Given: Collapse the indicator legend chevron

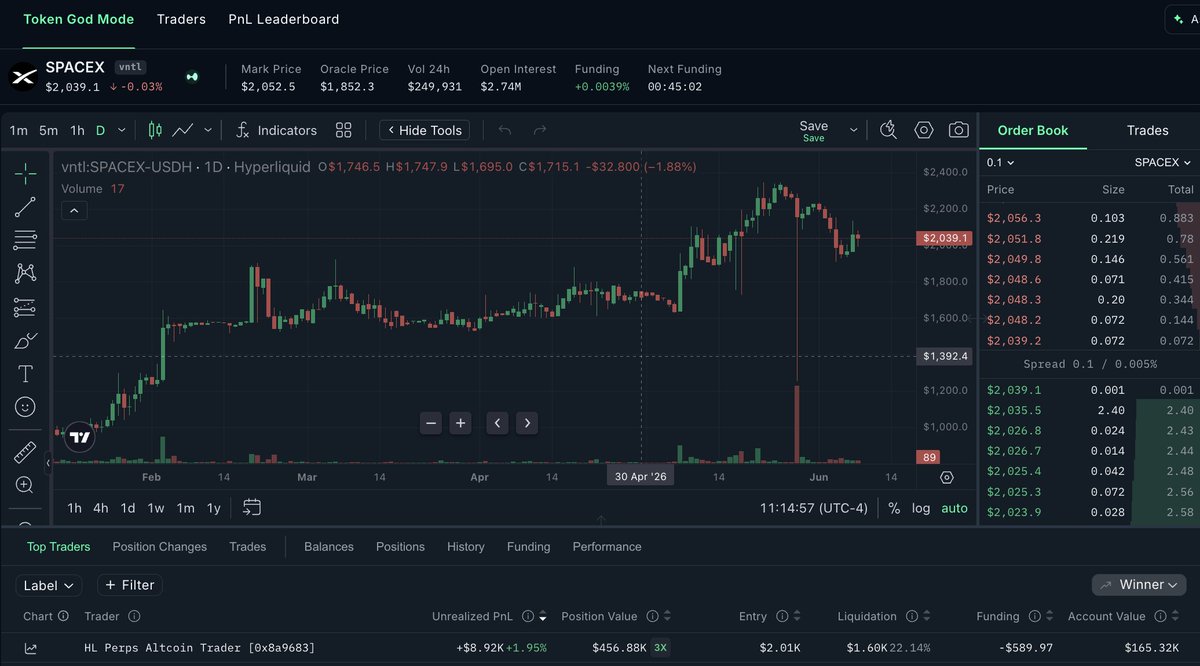Looking at the screenshot, I should click(75, 210).
